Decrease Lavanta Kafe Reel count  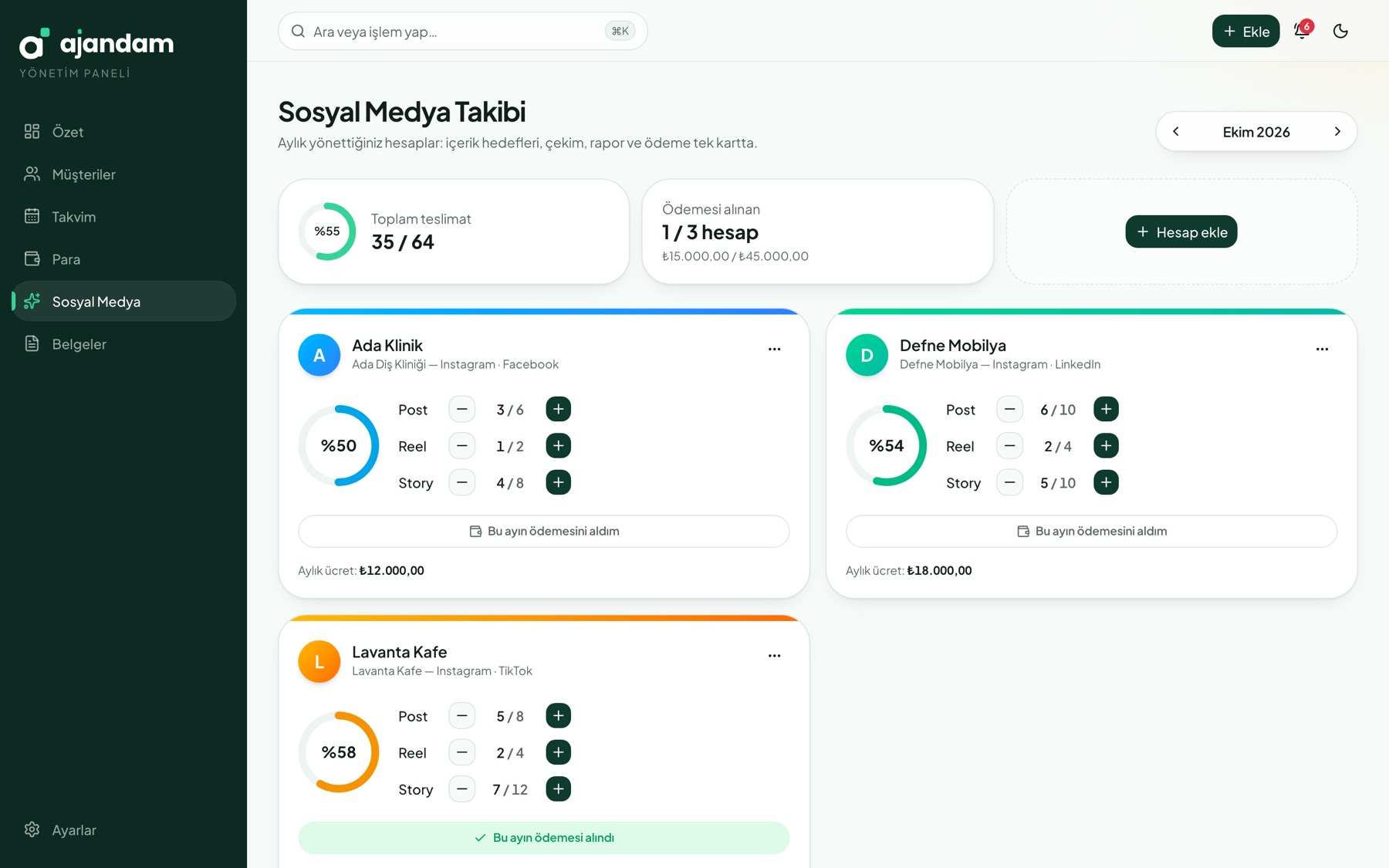(461, 752)
